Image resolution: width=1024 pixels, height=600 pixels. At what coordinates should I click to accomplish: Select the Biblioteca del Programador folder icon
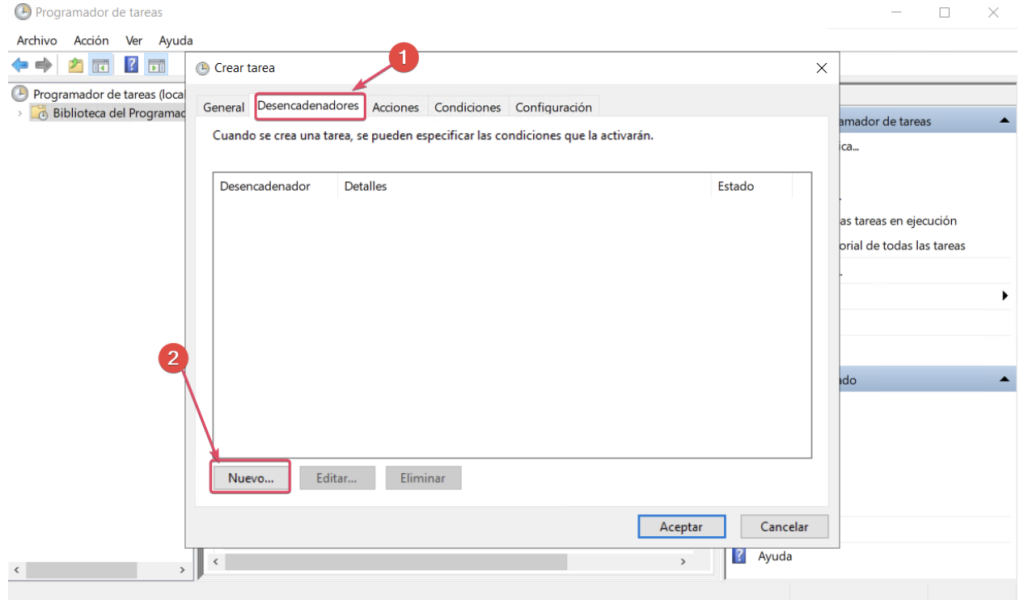point(39,113)
